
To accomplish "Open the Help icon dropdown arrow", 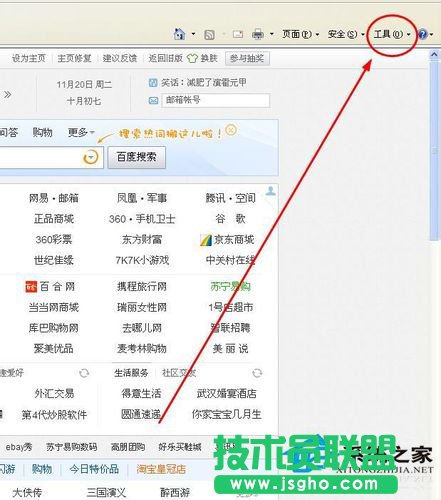I will [x=431, y=34].
